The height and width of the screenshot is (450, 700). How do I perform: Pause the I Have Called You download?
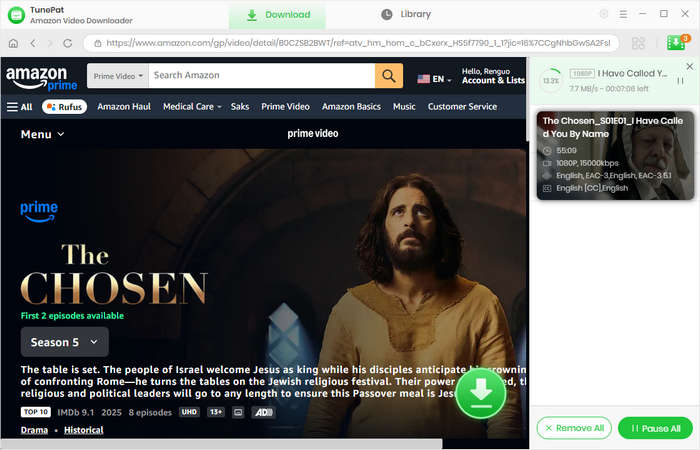[x=680, y=81]
